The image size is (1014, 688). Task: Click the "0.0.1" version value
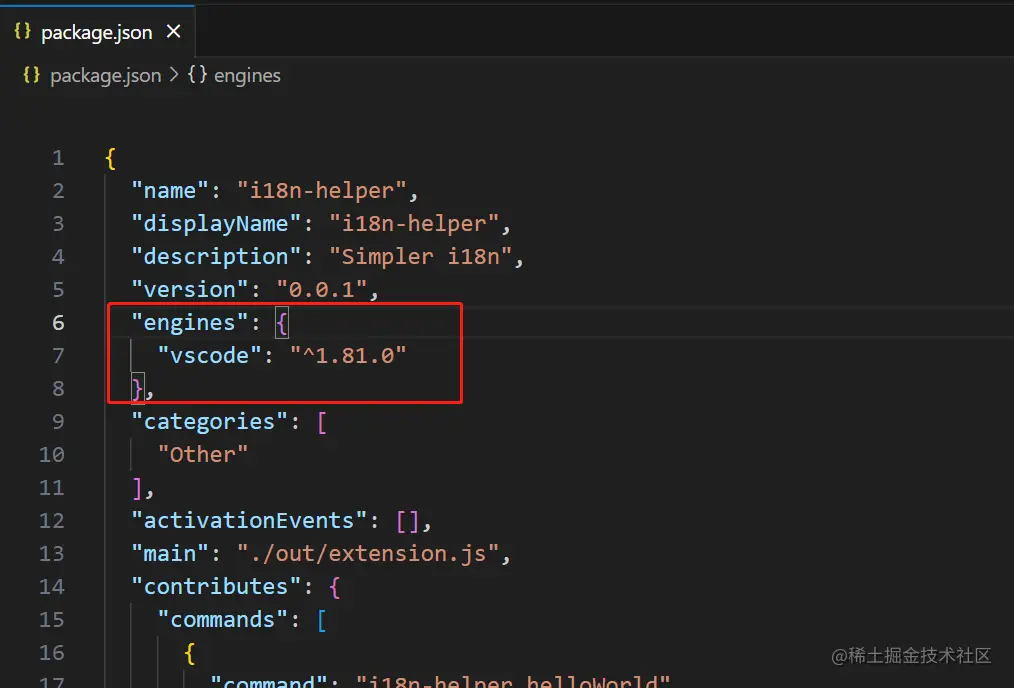pyautogui.click(x=322, y=290)
